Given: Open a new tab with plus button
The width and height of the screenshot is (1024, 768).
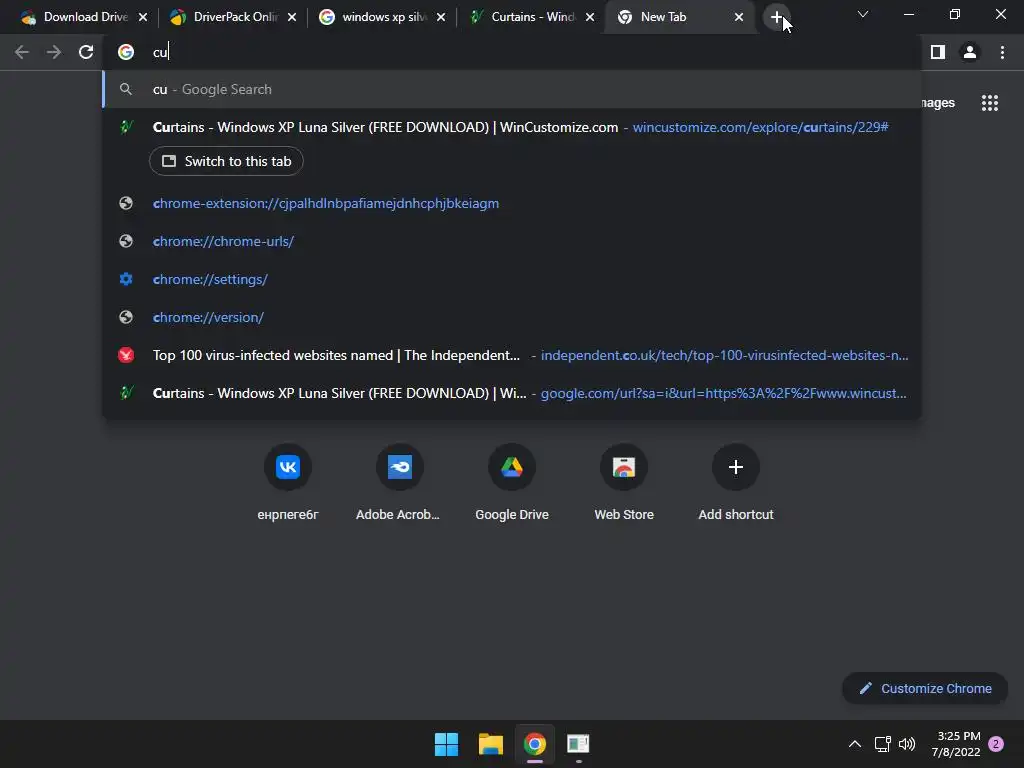Looking at the screenshot, I should [x=776, y=18].
